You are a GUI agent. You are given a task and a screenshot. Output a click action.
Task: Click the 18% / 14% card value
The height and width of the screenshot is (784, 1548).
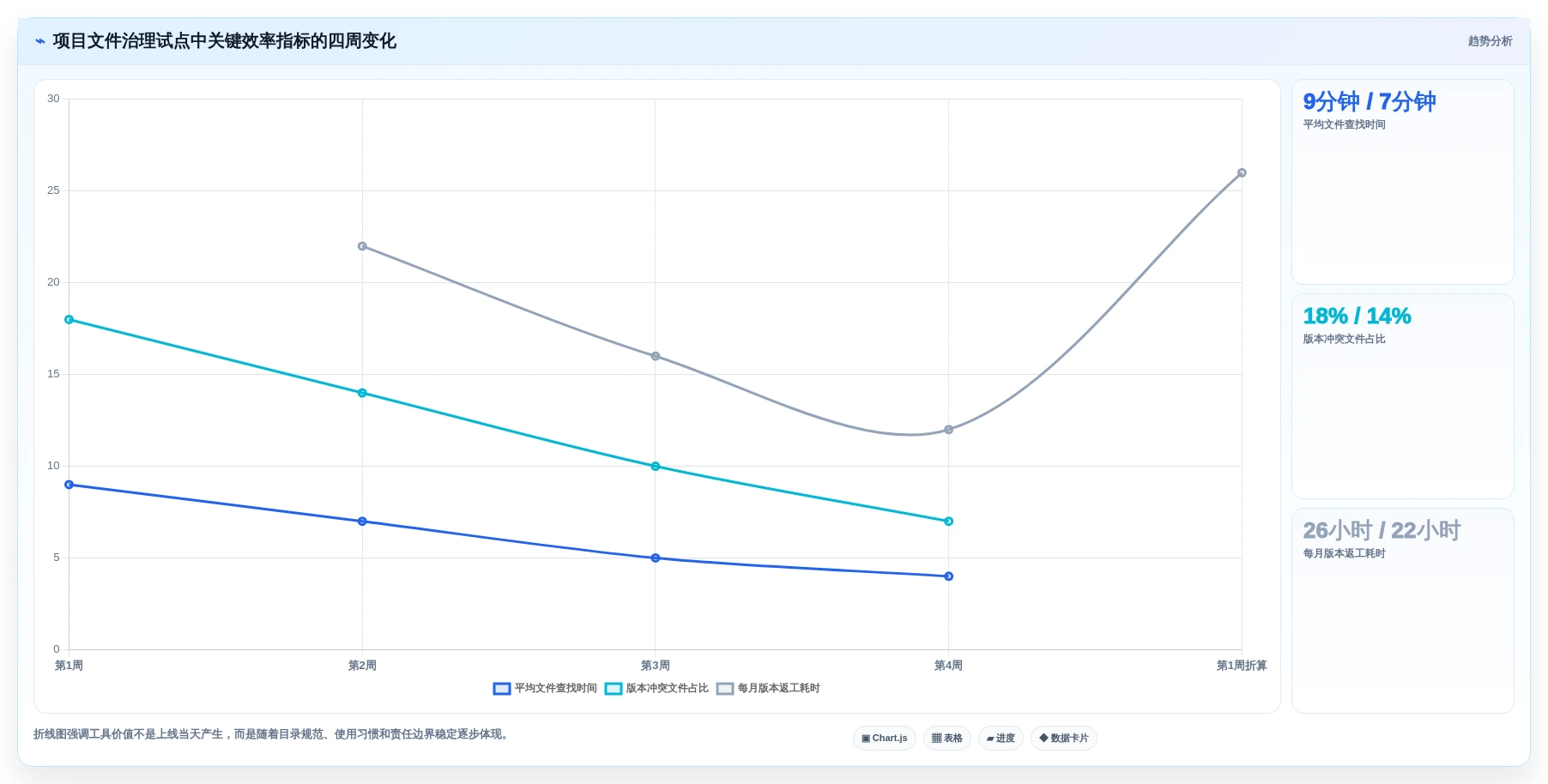pos(1357,317)
